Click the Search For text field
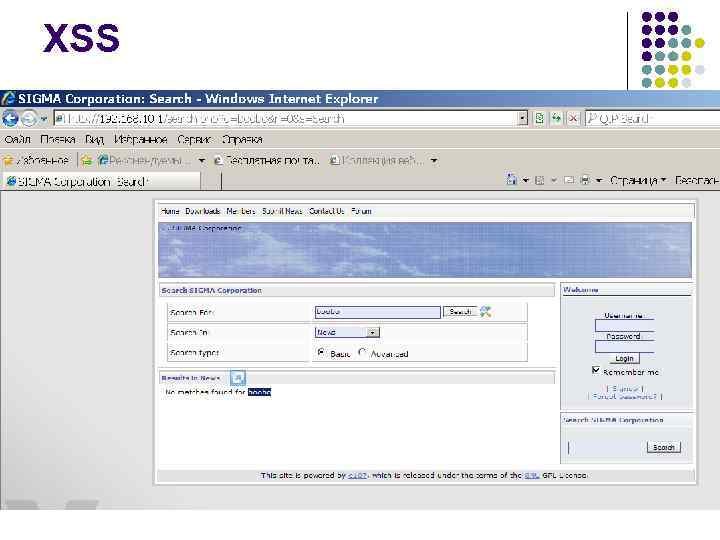Viewport: 720px width, 540px height. [377, 312]
